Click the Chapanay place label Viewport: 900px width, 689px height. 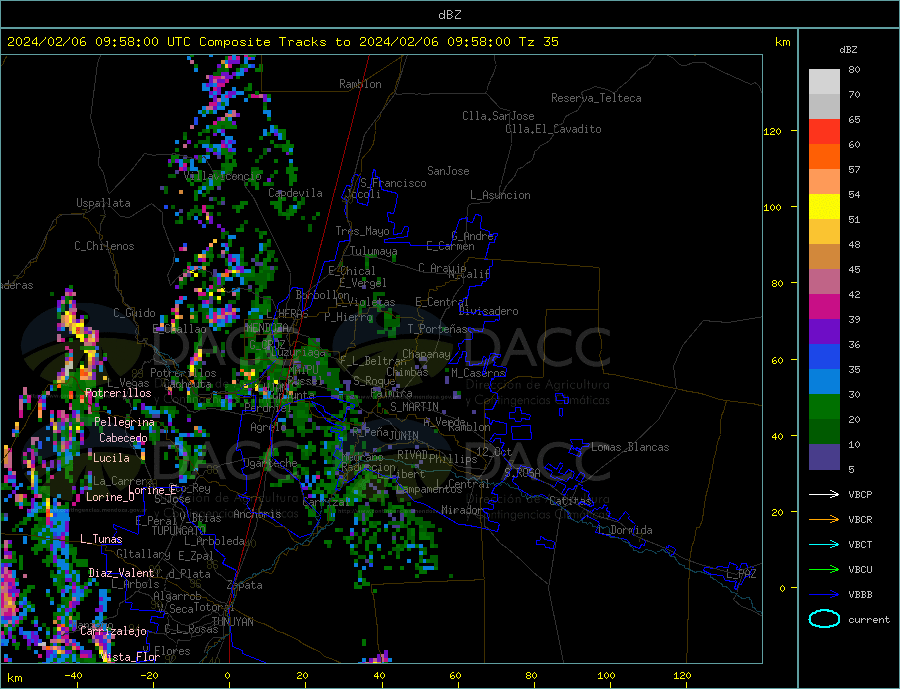point(426,354)
